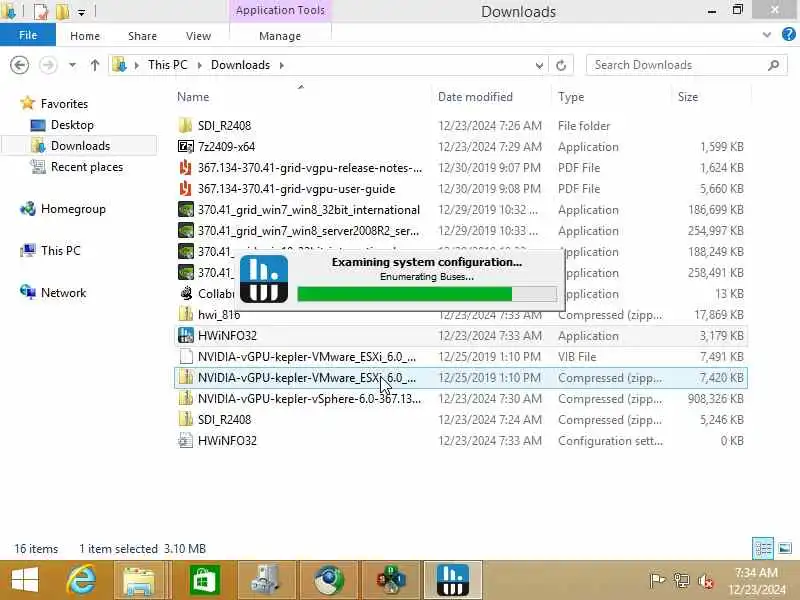
Task: Click 'Configuration sett...' type cell
Action: (610, 440)
